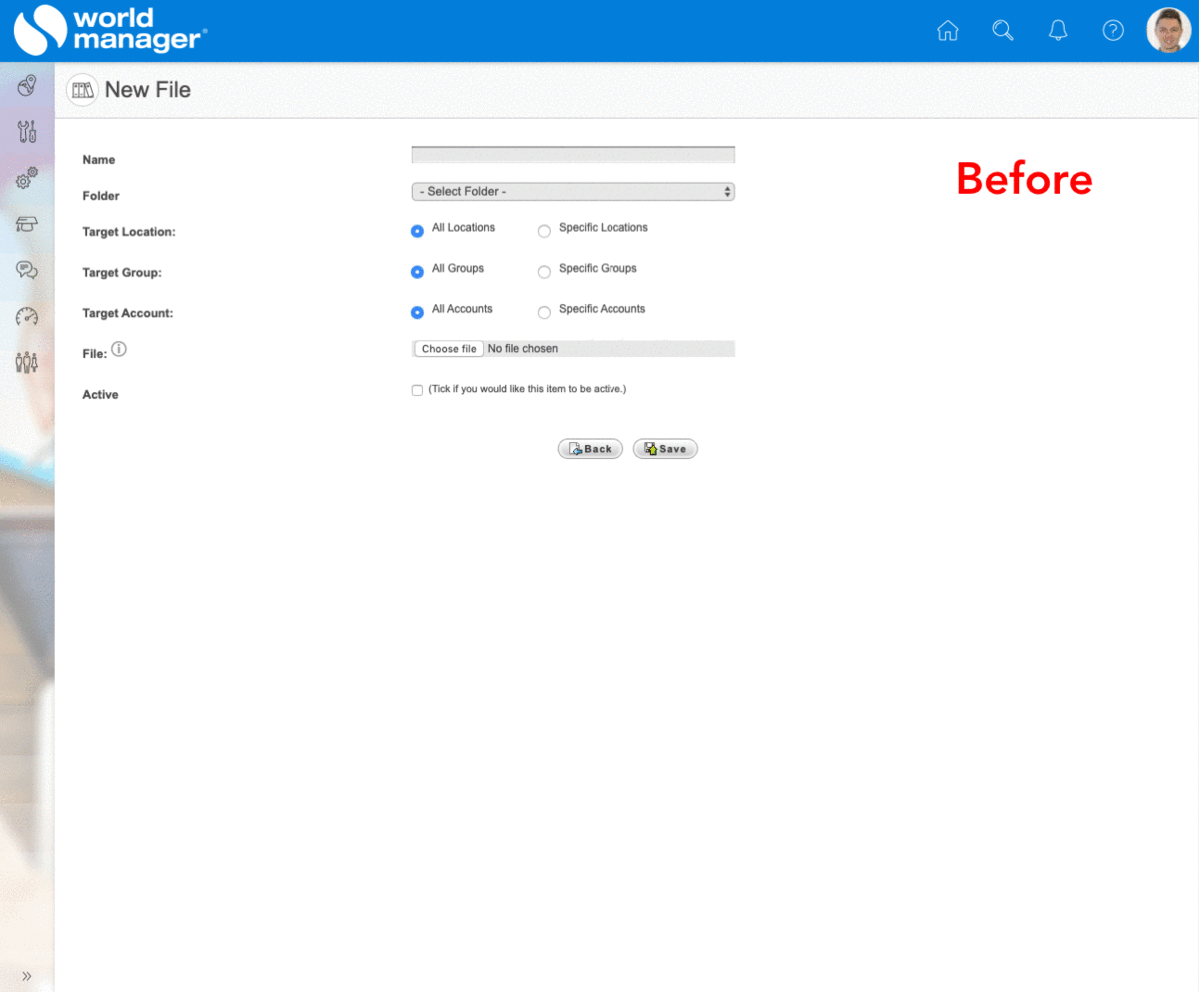Open the gears settings sidebar icon
This screenshot has height=992, width=1200.
tap(27, 179)
